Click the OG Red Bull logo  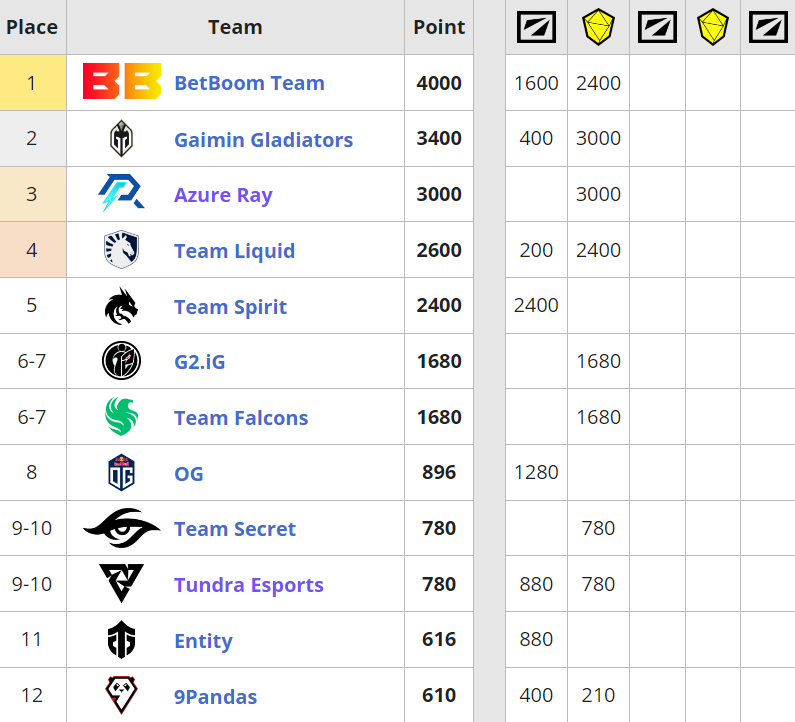point(121,473)
